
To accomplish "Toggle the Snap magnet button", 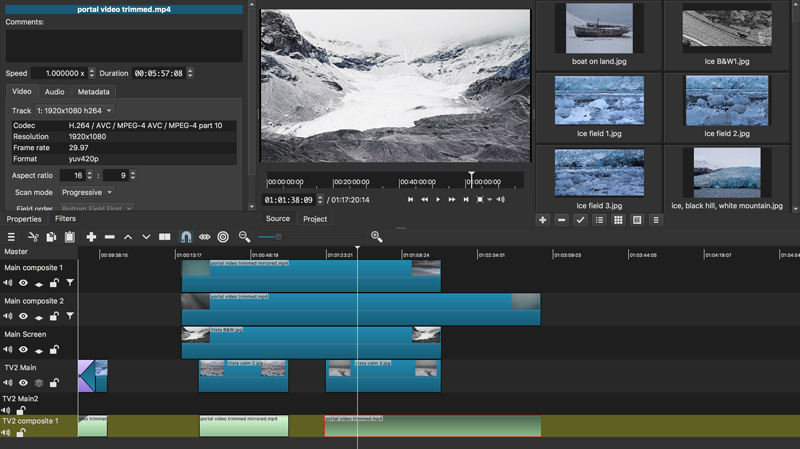I will click(186, 237).
